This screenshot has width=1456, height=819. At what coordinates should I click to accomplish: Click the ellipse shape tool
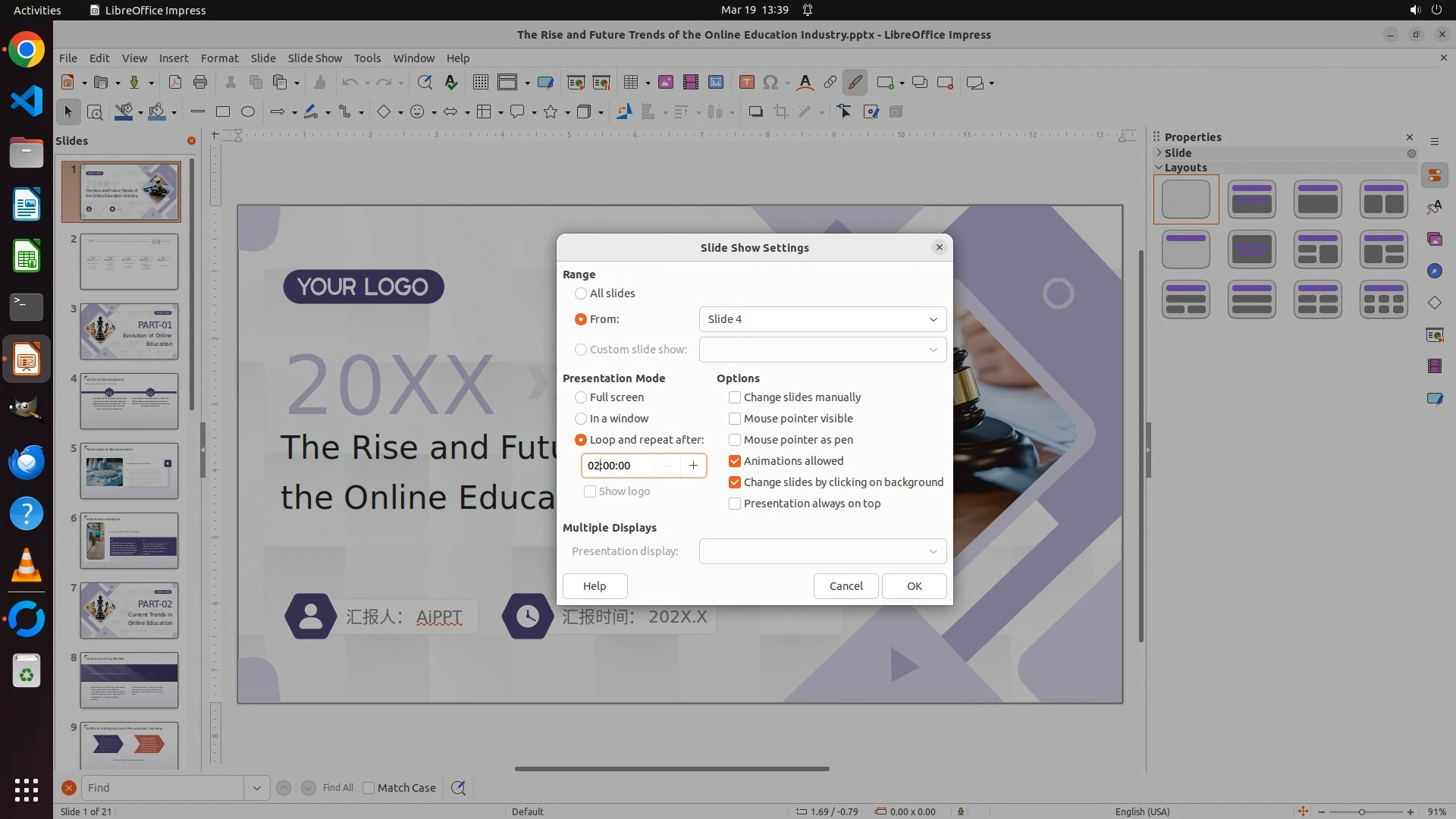(248, 112)
